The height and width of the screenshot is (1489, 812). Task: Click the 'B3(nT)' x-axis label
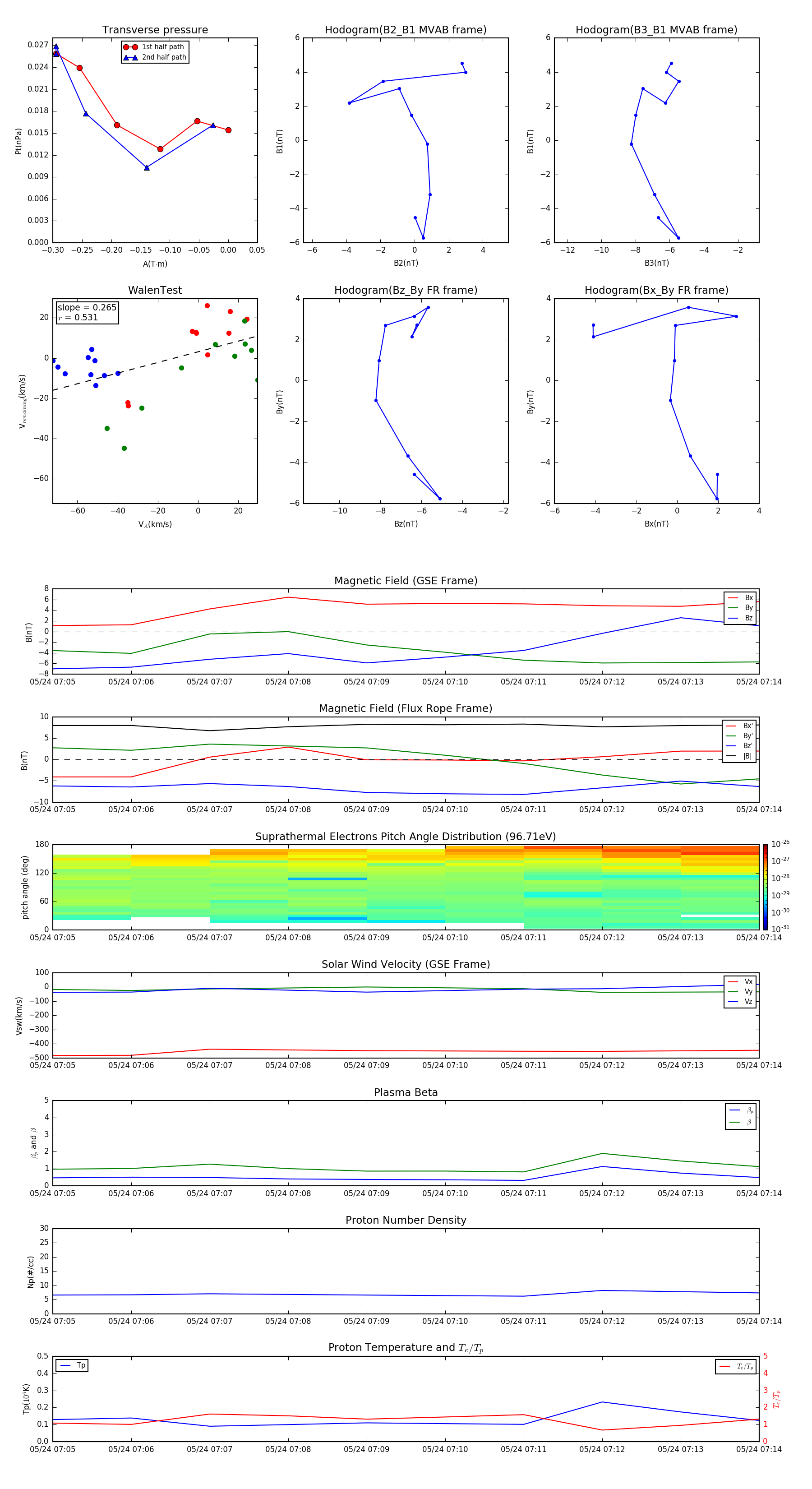click(656, 264)
